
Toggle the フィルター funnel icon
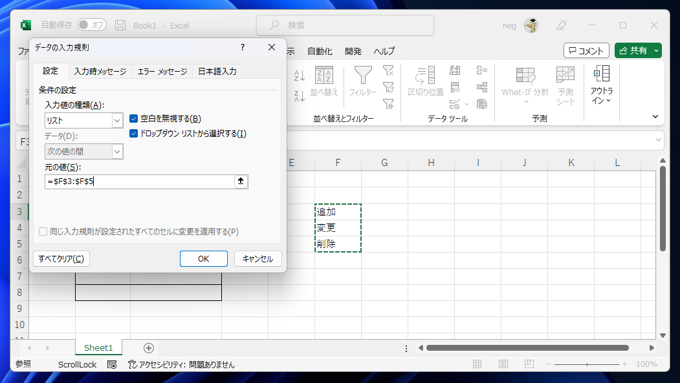click(x=363, y=82)
